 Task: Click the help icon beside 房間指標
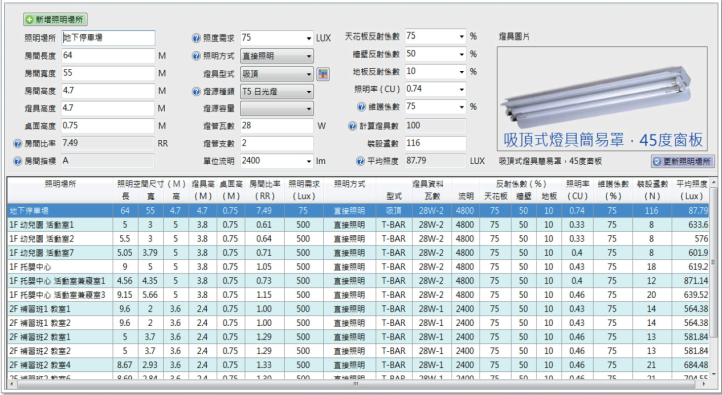pos(17,161)
